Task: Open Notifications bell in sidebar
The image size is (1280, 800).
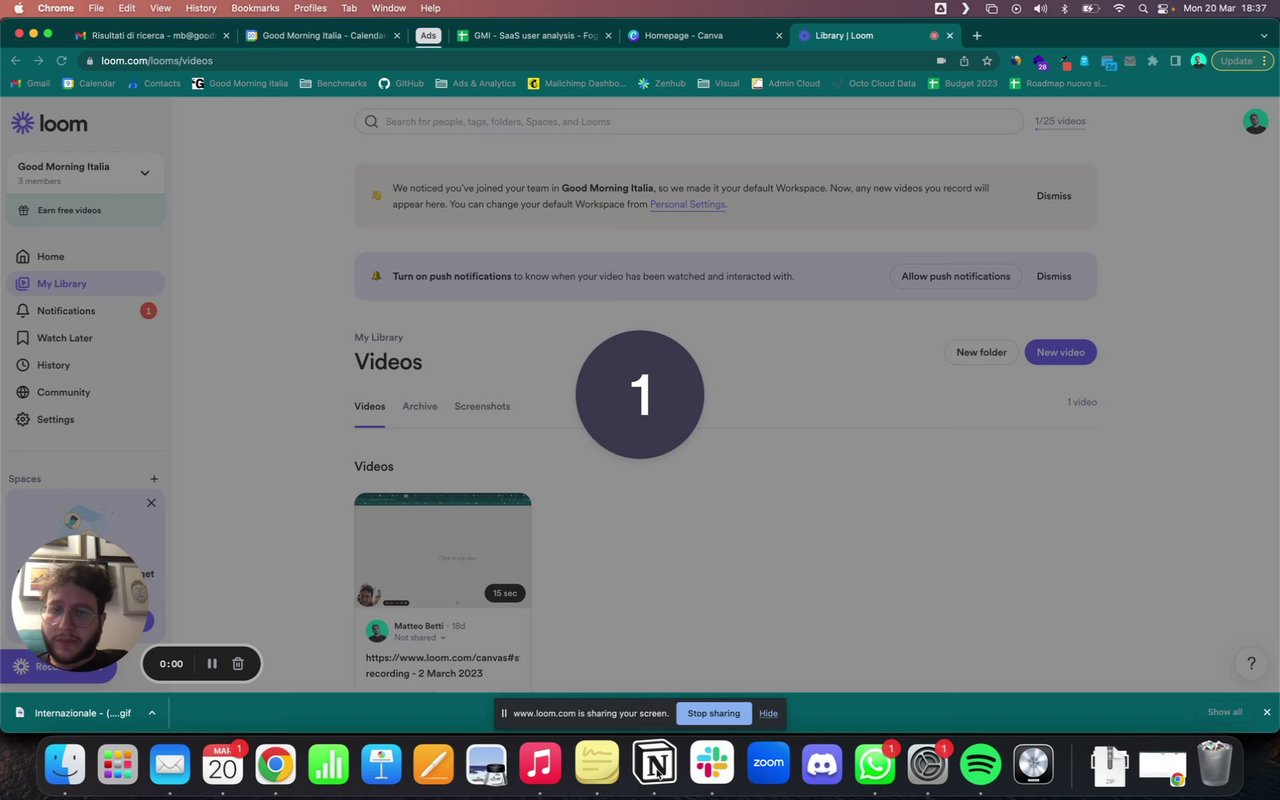Action: click(23, 311)
